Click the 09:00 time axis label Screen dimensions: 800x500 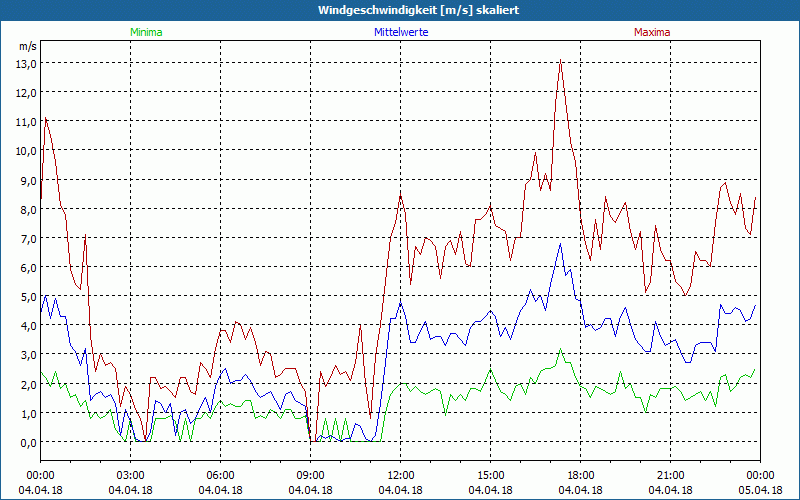click(x=311, y=476)
